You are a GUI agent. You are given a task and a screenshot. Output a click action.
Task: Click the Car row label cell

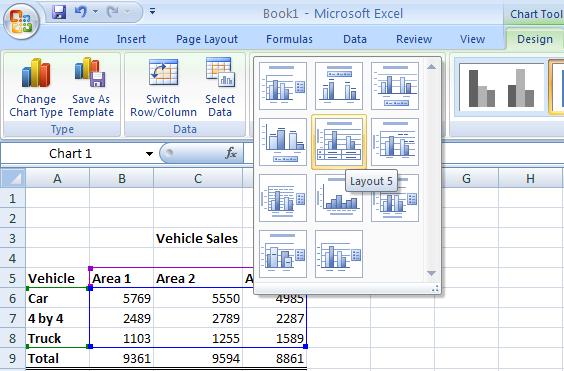[57, 298]
